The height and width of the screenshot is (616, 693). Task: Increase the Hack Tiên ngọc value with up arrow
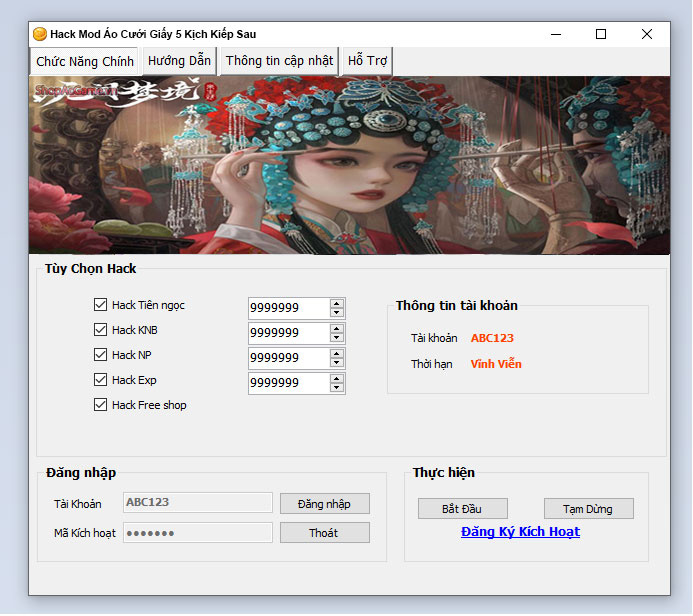coord(337,304)
